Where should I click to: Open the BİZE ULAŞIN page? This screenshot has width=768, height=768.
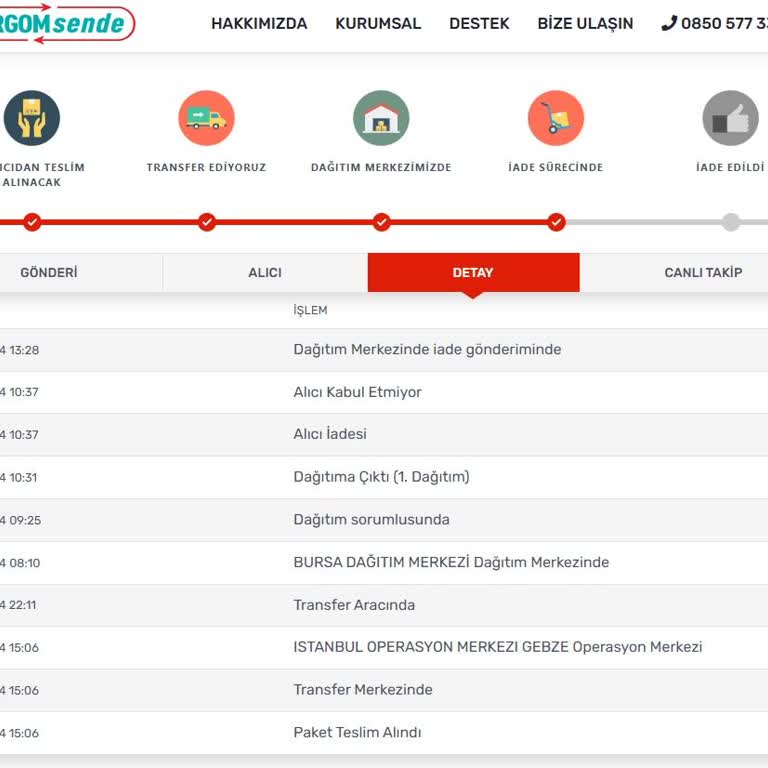pyautogui.click(x=585, y=24)
